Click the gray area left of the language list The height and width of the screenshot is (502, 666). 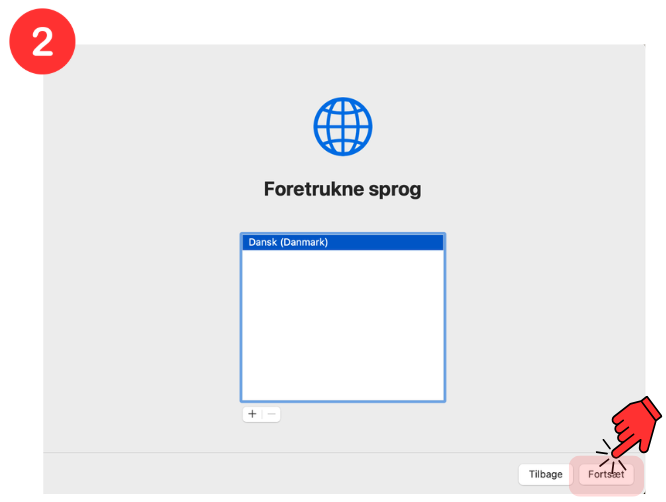click(140, 320)
